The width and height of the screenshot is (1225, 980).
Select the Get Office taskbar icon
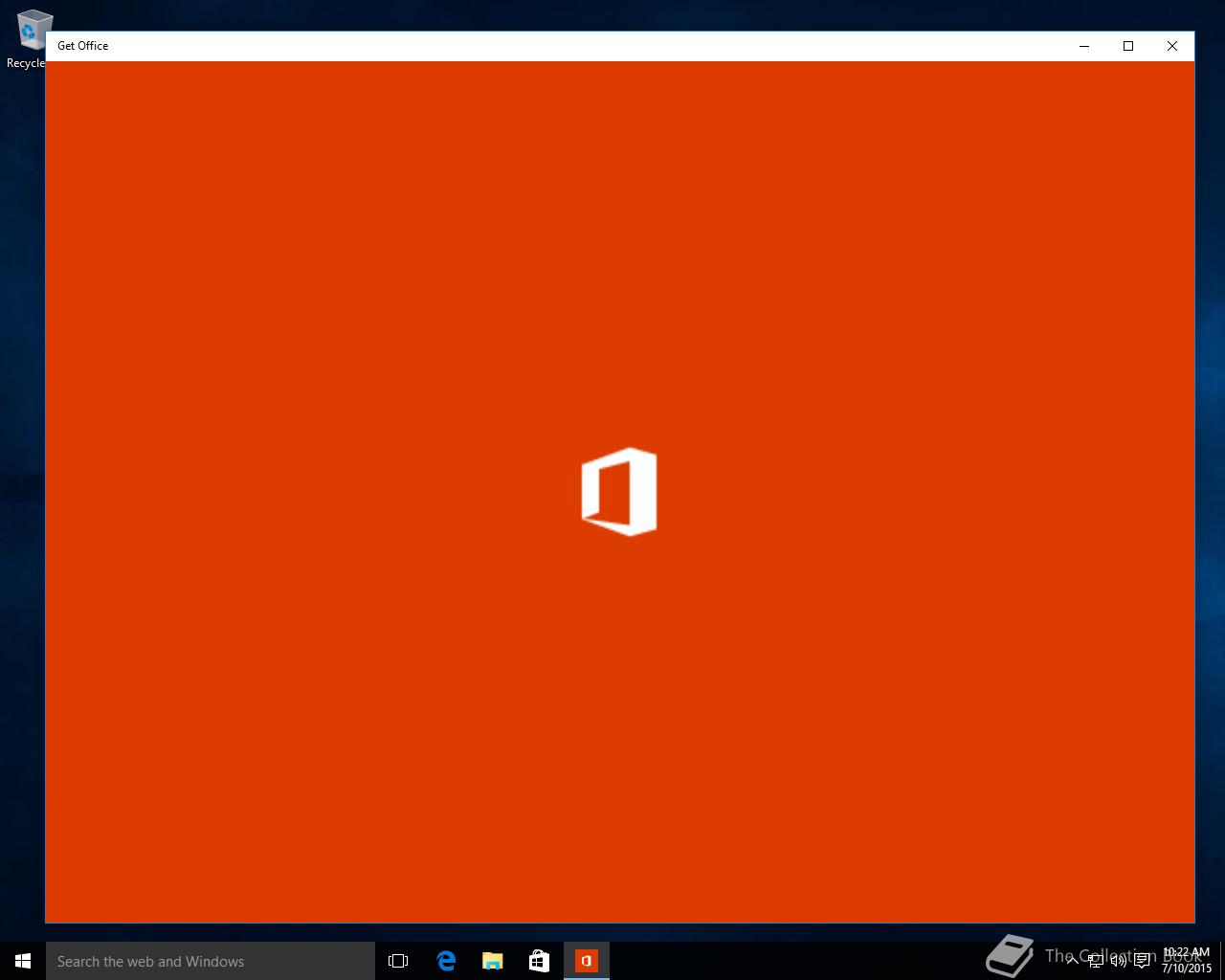point(587,961)
